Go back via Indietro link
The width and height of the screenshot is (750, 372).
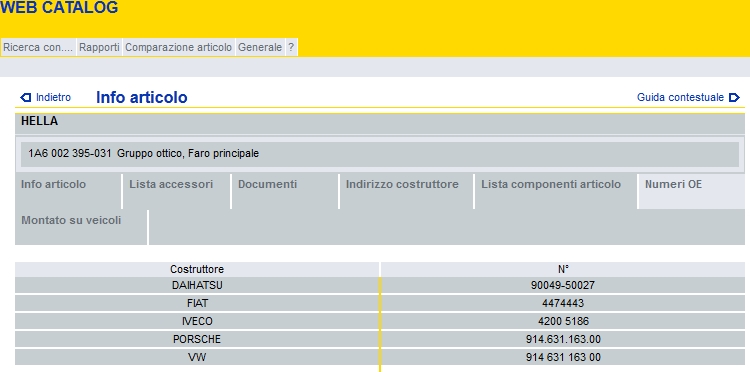(54, 98)
